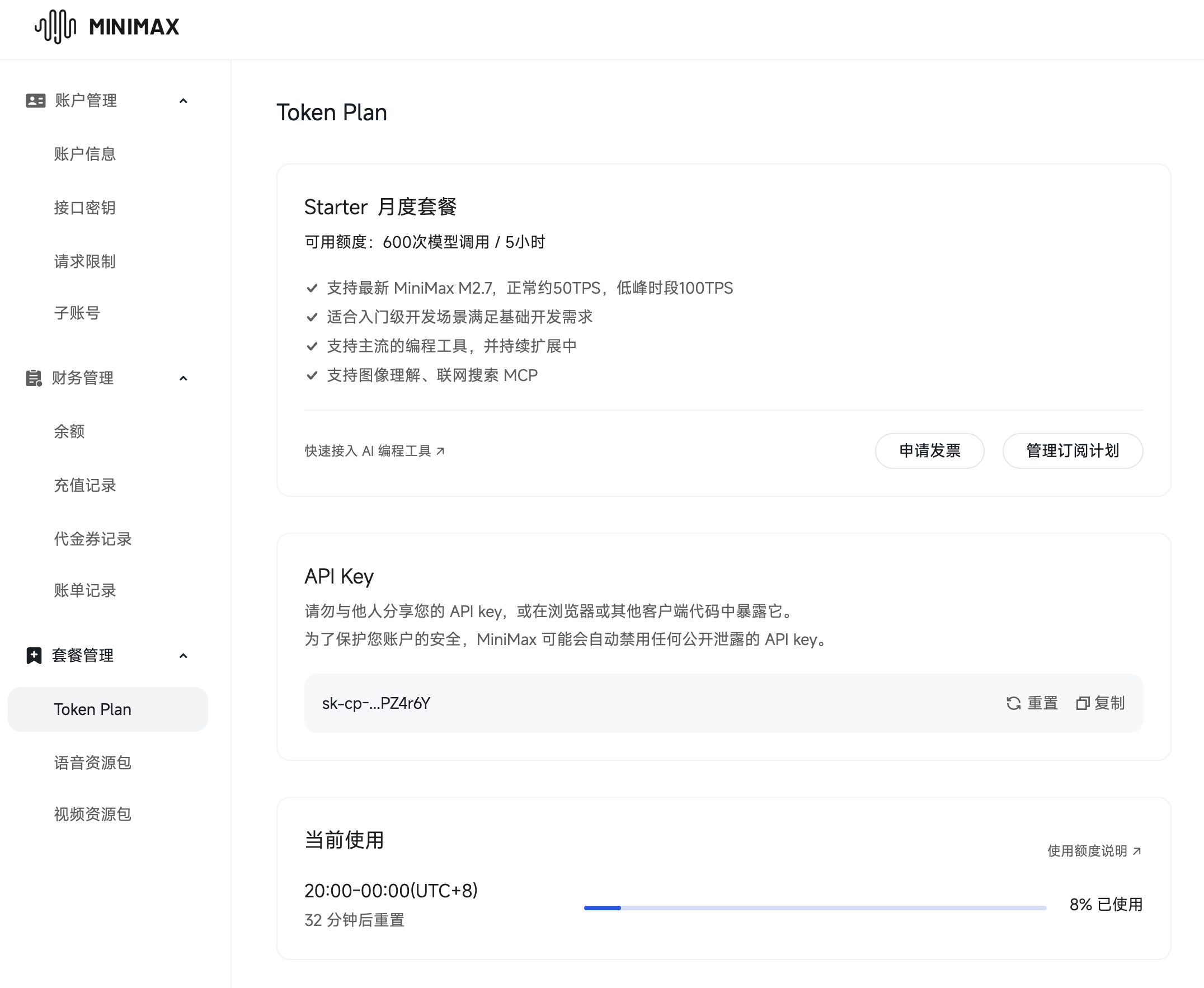Go to 充值记录 in the sidebar
Screen dimensions: 1204x988
[85, 485]
